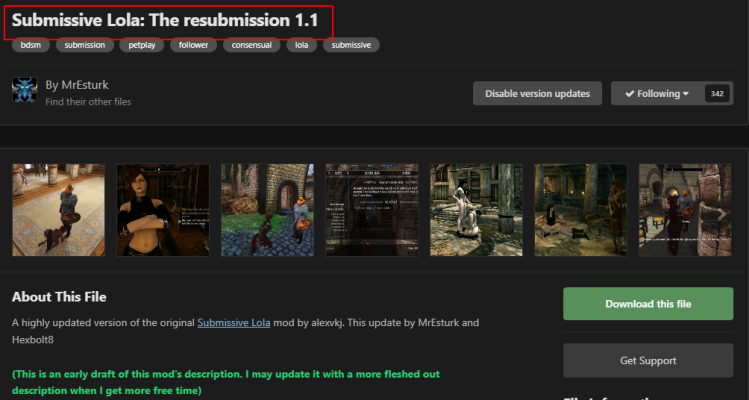Open the Submissive Lola original mod link
Screen dimensions: 749x400
[x=234, y=323]
